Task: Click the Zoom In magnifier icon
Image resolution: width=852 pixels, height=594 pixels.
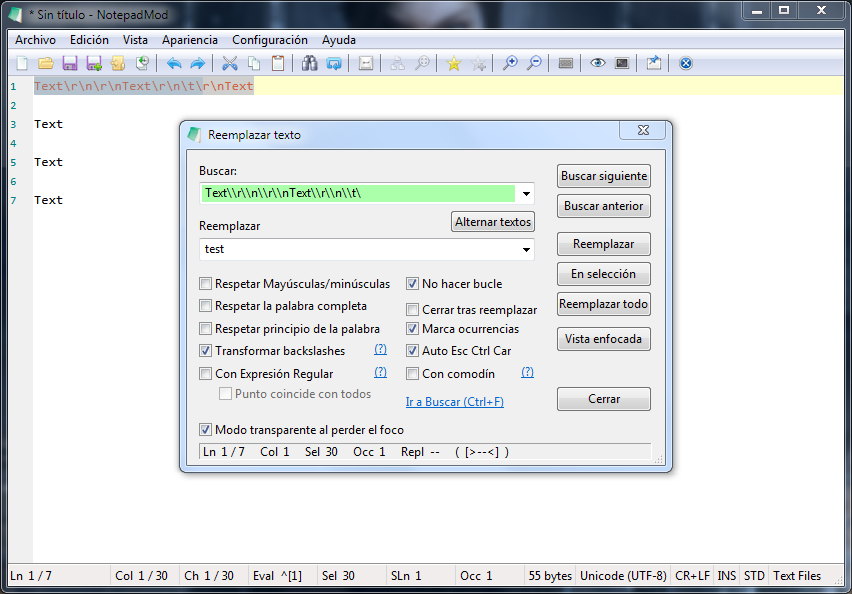Action: (x=510, y=63)
